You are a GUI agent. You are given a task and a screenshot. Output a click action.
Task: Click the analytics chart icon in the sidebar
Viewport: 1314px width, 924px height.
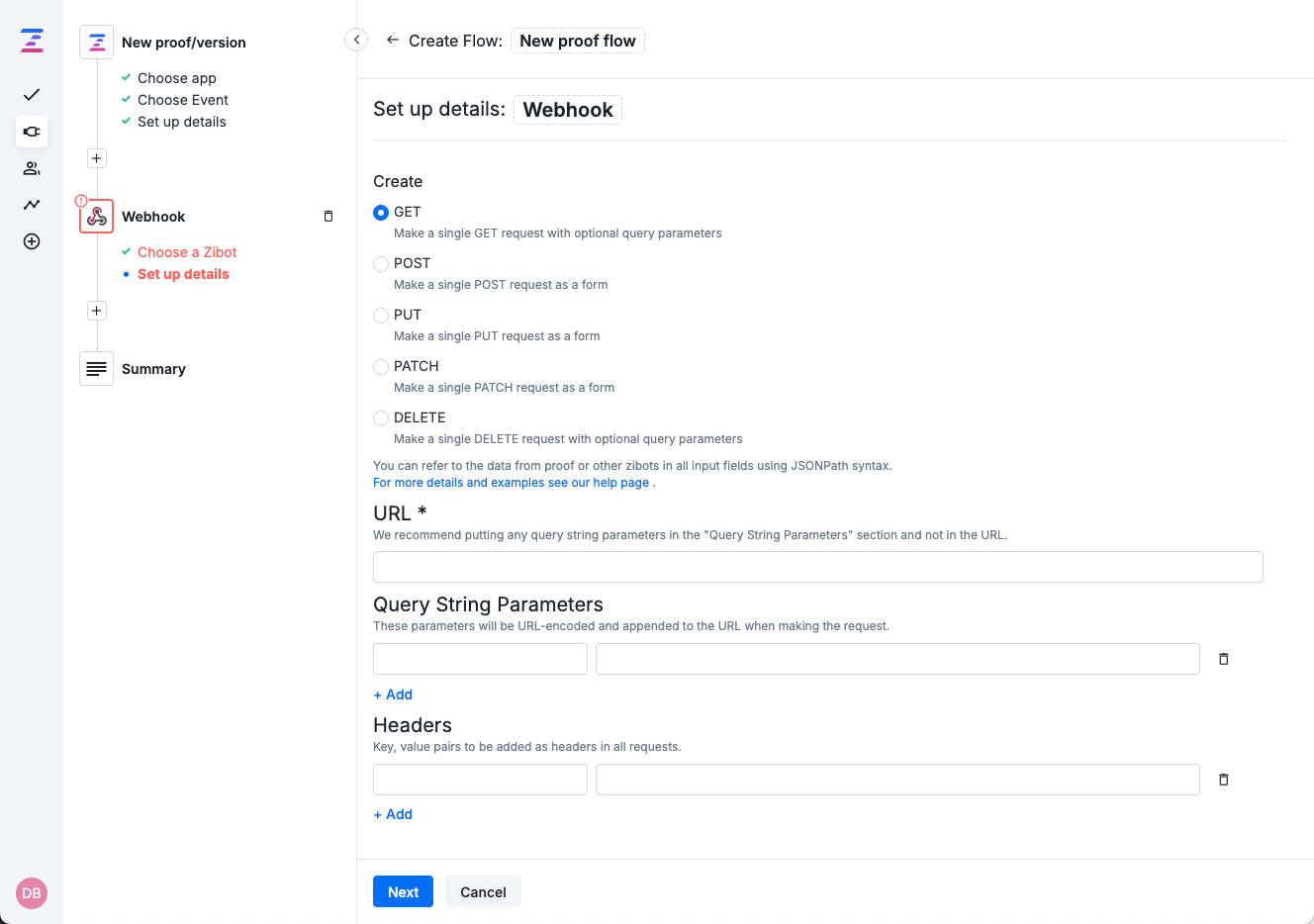(x=31, y=205)
